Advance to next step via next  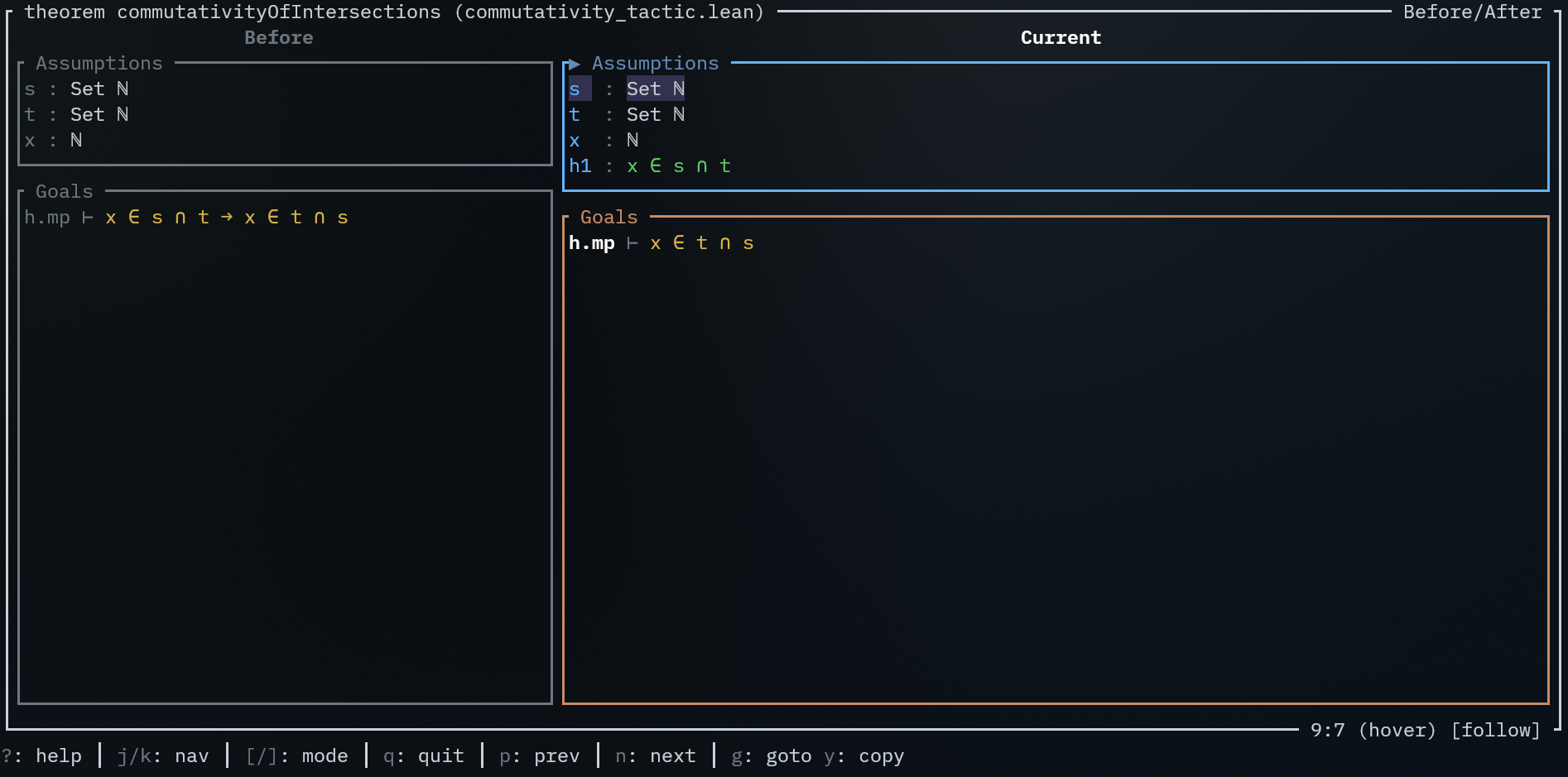[655, 756]
